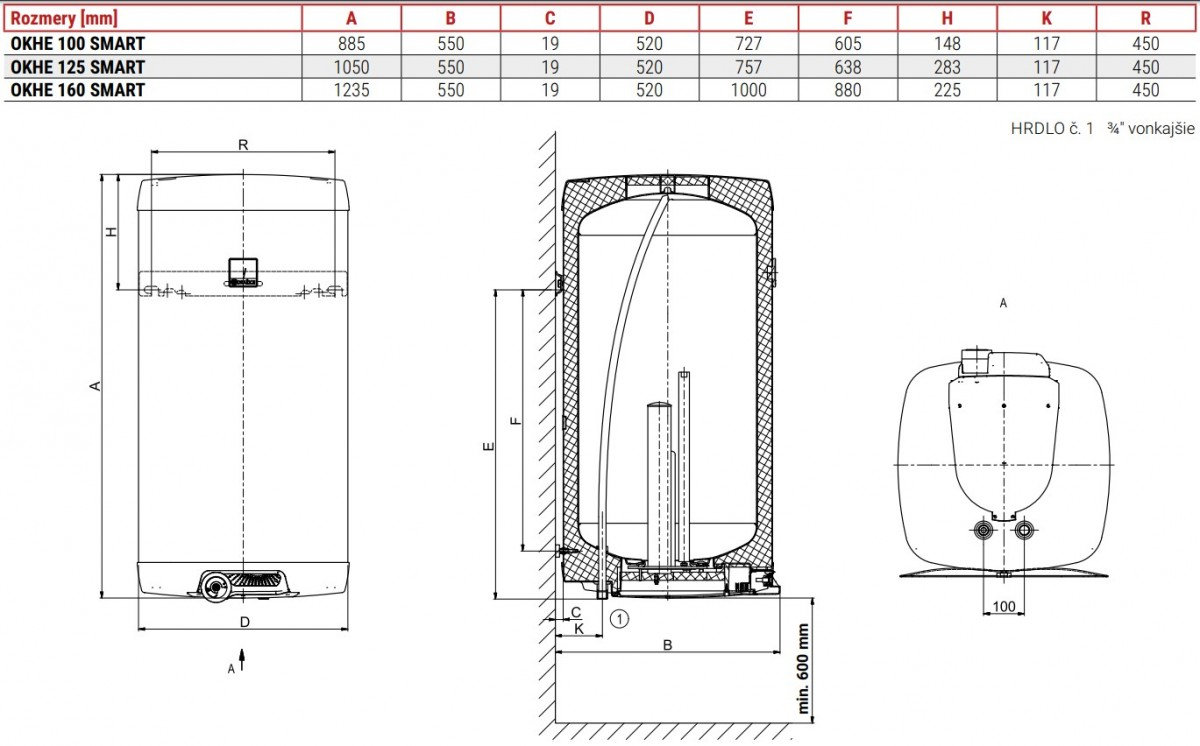This screenshot has height=746, width=1200.
Task: Click the R dimension label above front view
Action: (x=243, y=145)
